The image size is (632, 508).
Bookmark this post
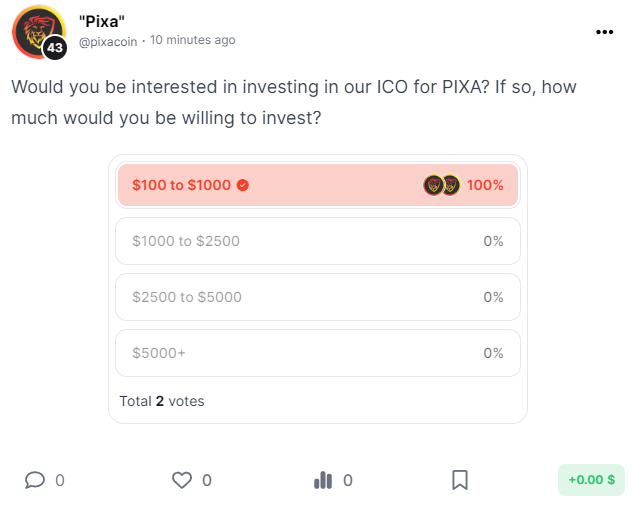[x=460, y=480]
